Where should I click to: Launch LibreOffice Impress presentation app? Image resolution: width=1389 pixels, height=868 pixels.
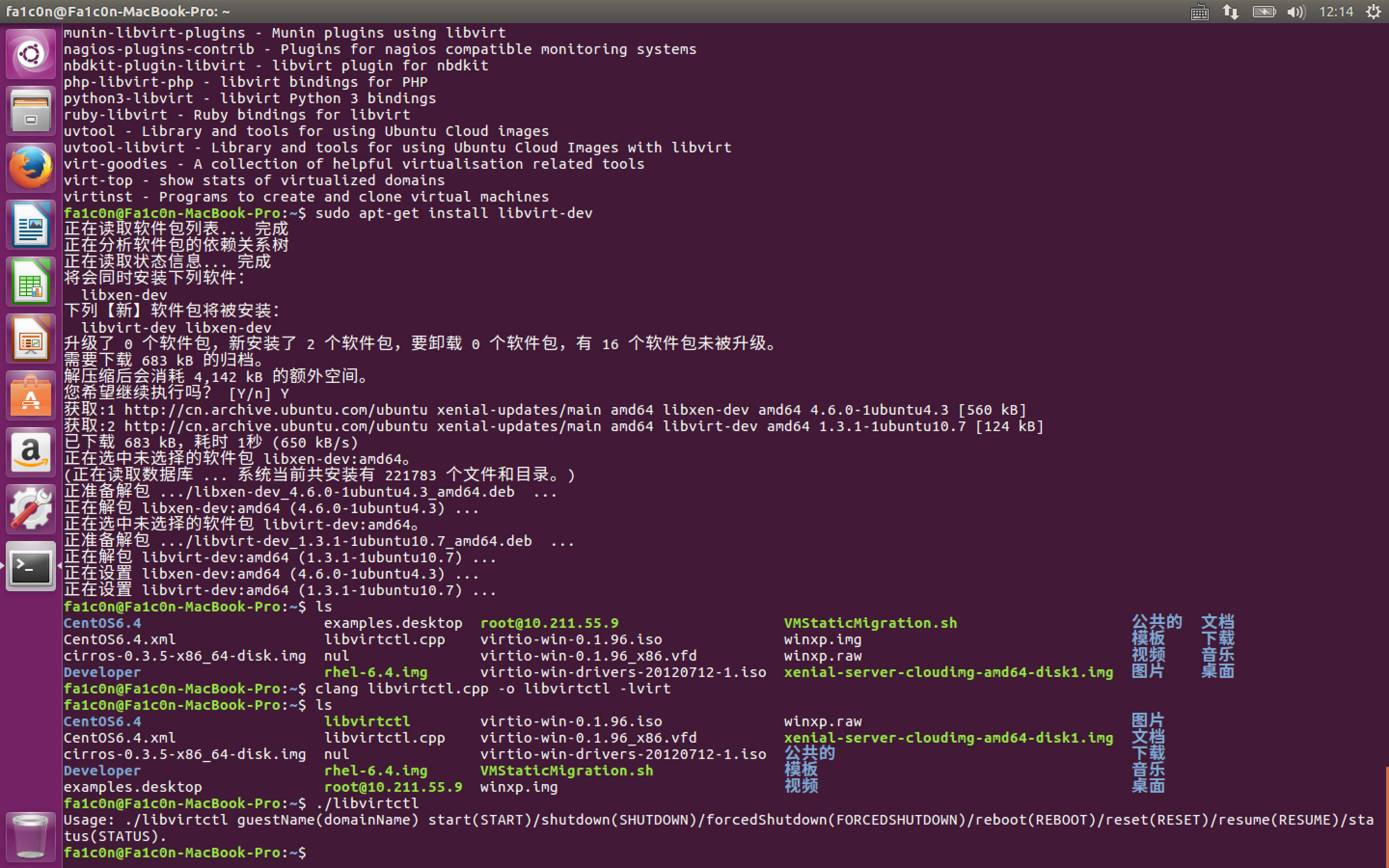tap(30, 339)
